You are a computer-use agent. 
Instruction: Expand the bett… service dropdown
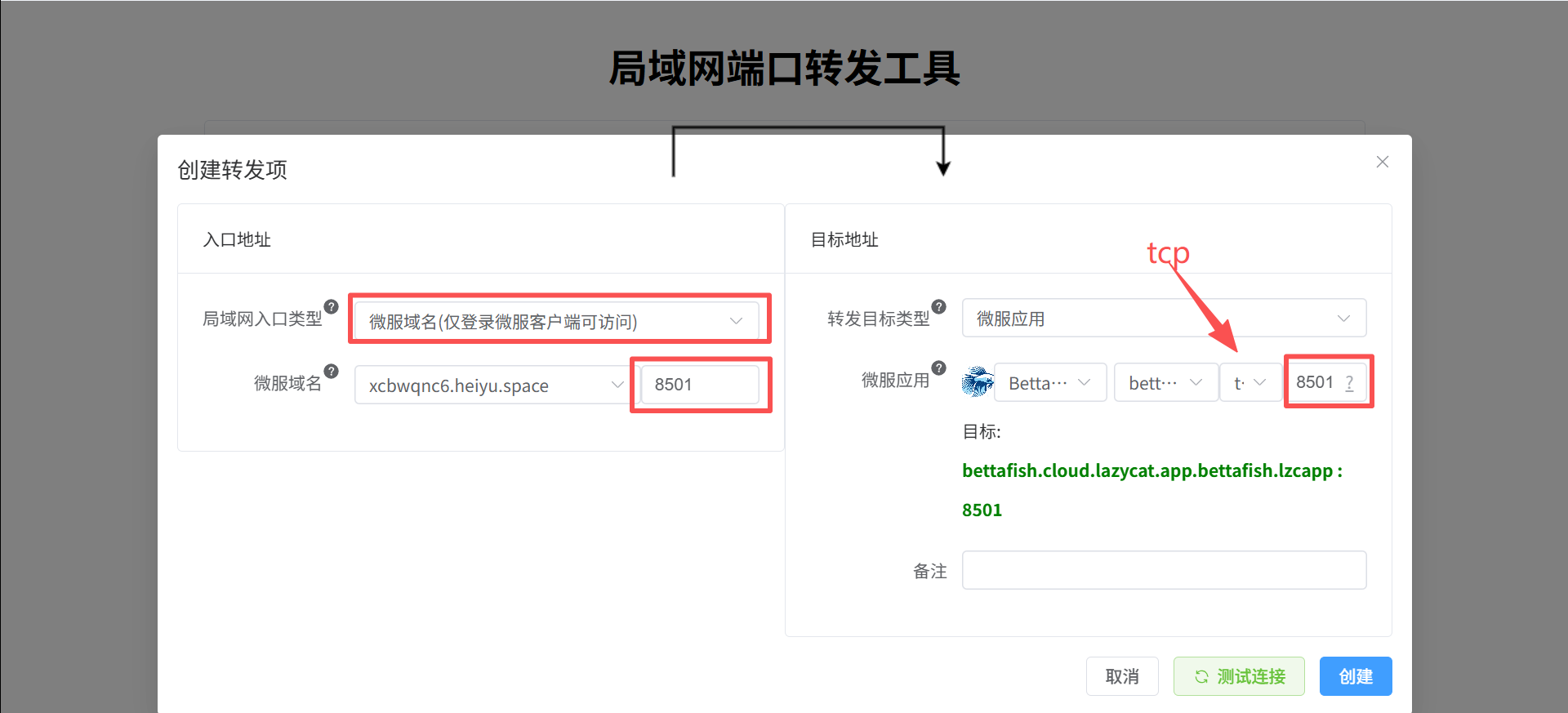click(1166, 382)
